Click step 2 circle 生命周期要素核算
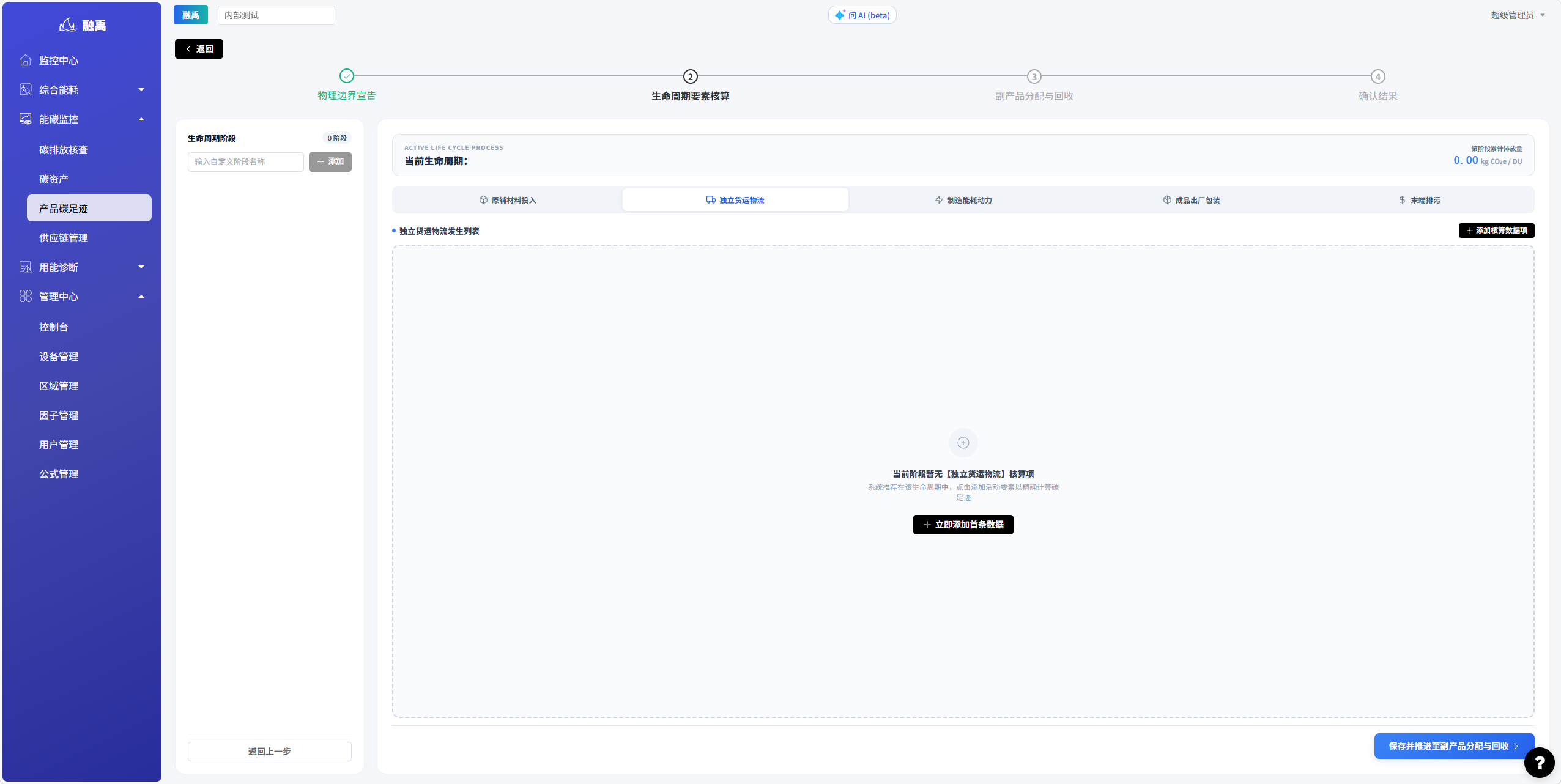 pos(691,76)
